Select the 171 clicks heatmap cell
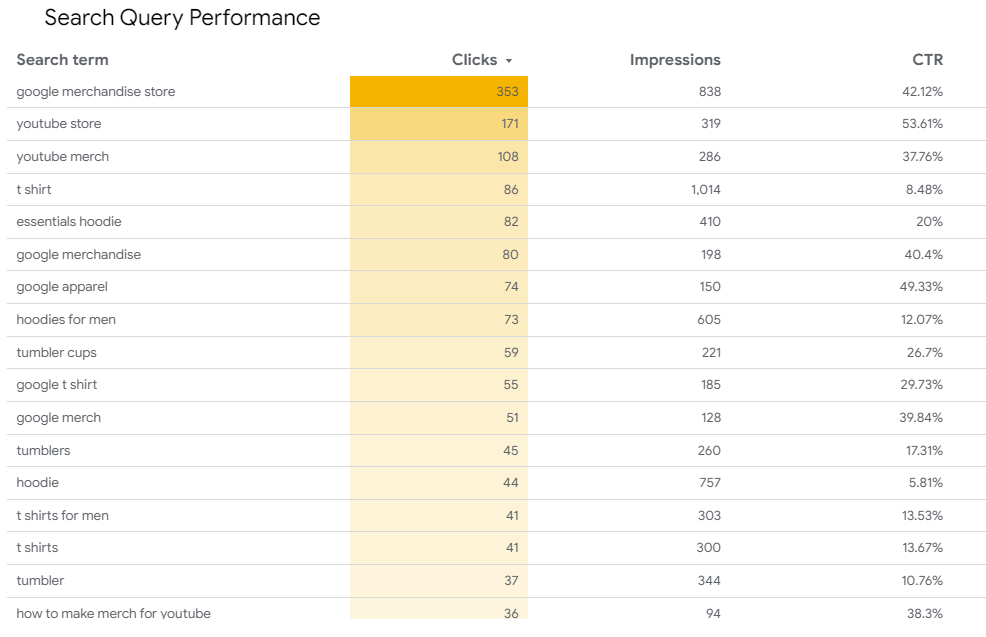Image resolution: width=986 pixels, height=637 pixels. click(x=439, y=124)
